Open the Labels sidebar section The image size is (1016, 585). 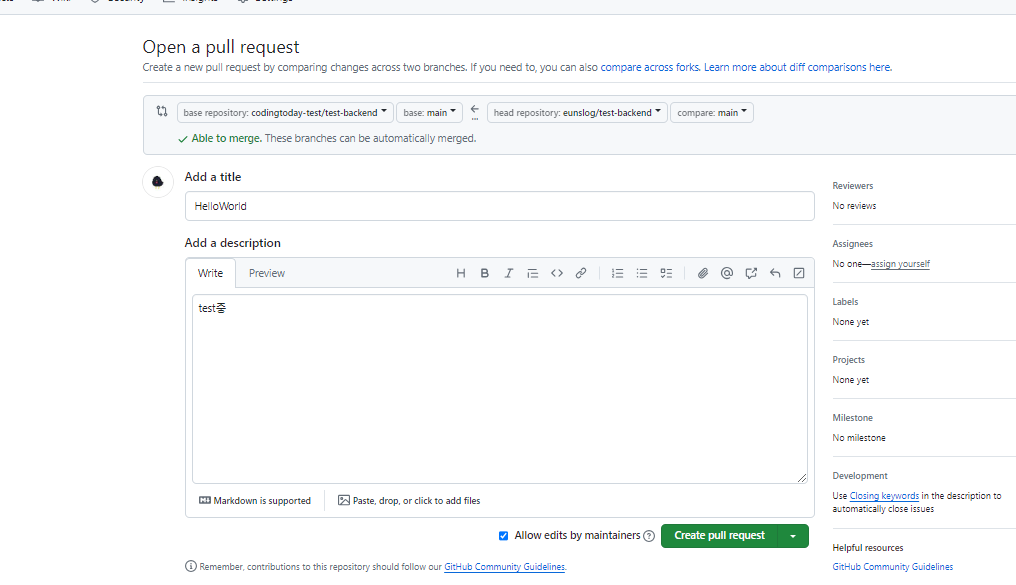pos(845,302)
